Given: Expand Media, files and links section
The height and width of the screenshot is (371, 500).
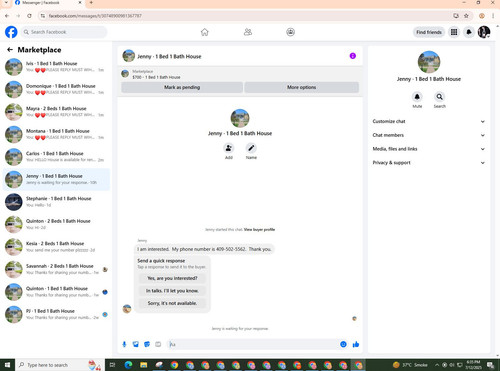Looking at the screenshot, I should click(x=429, y=149).
